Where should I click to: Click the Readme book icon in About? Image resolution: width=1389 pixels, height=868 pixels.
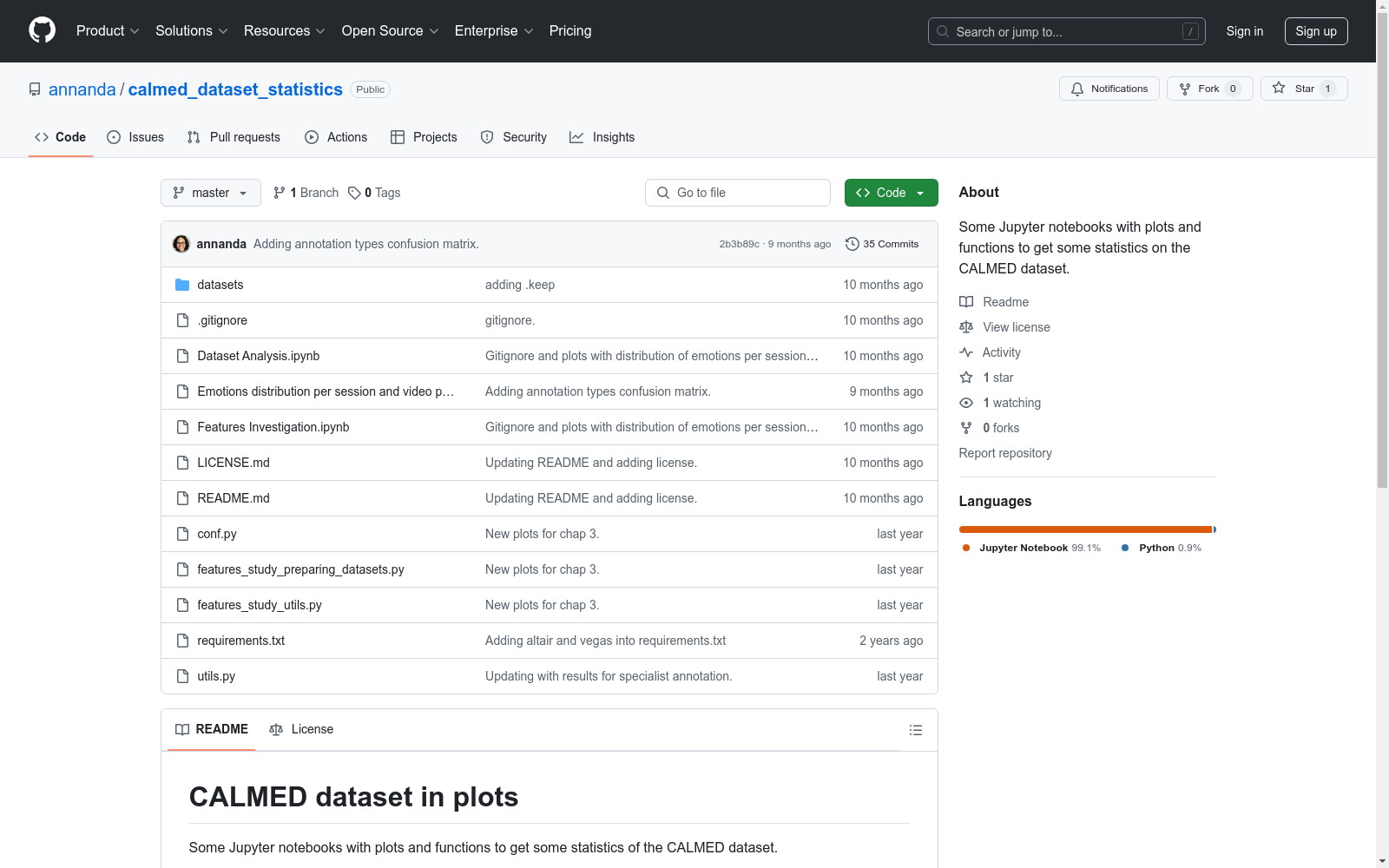pos(966,302)
